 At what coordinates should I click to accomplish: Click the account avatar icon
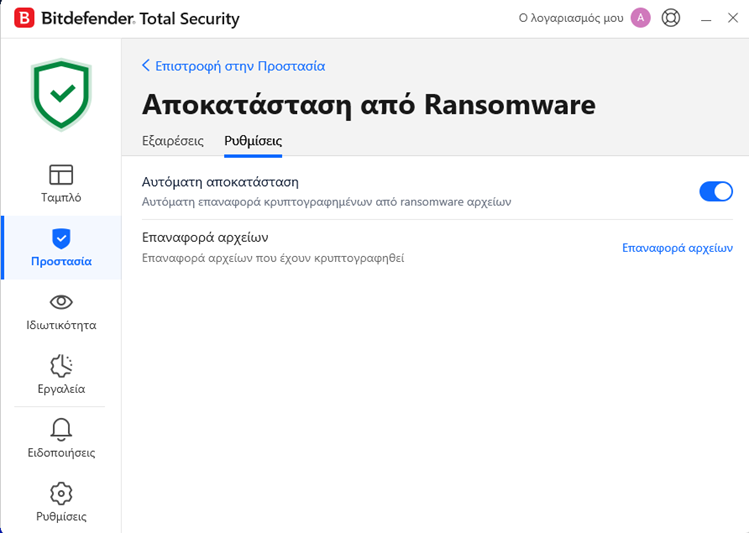point(641,18)
